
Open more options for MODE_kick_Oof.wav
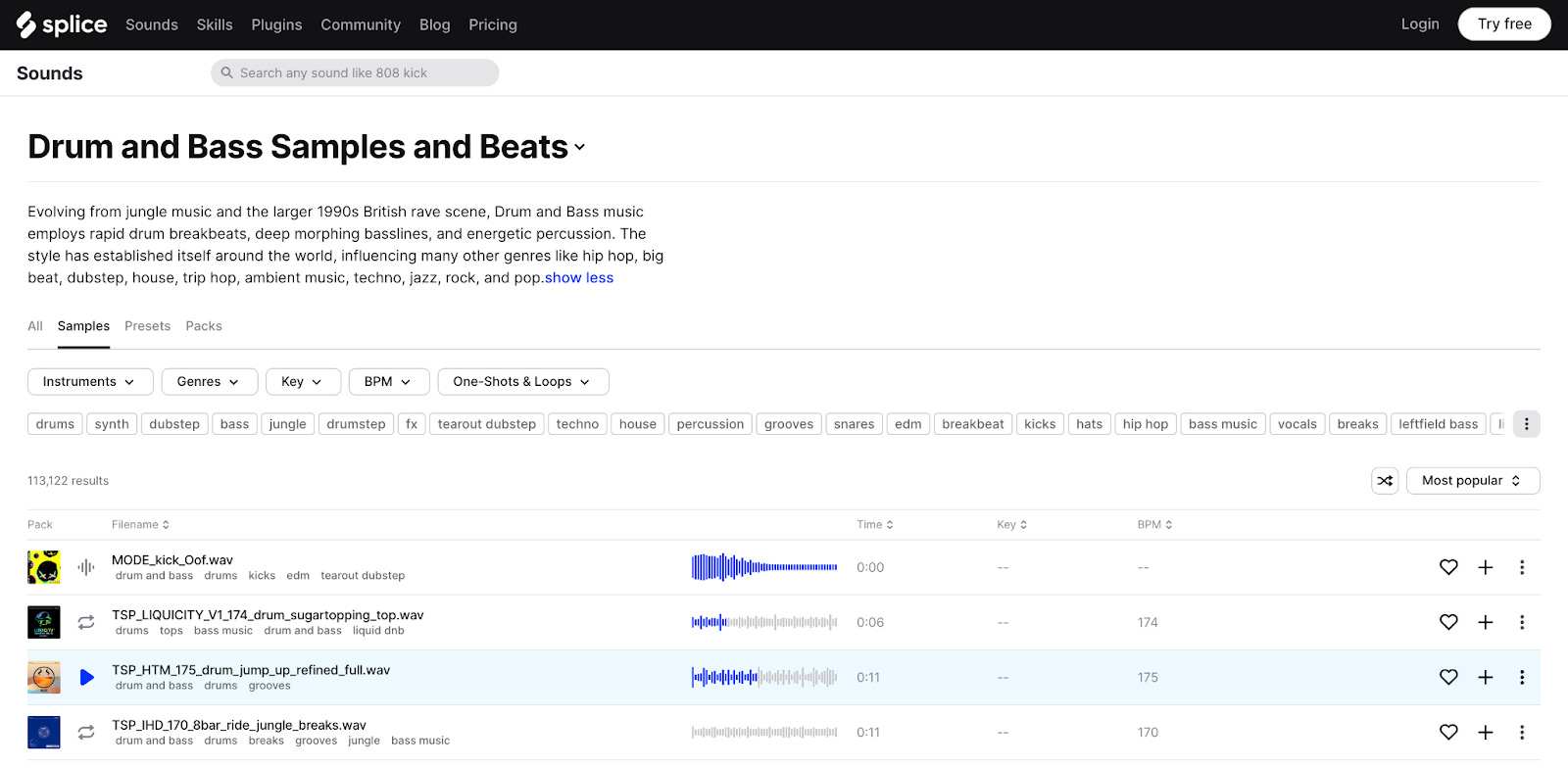tap(1522, 567)
